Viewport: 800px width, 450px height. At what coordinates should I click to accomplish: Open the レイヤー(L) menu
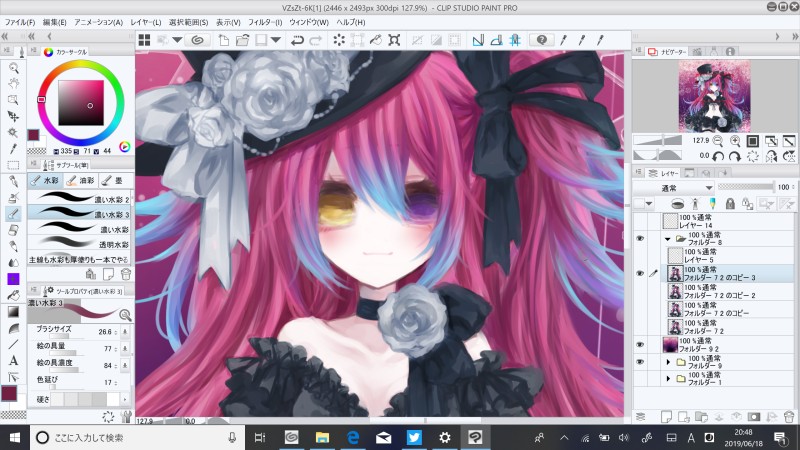[145, 22]
